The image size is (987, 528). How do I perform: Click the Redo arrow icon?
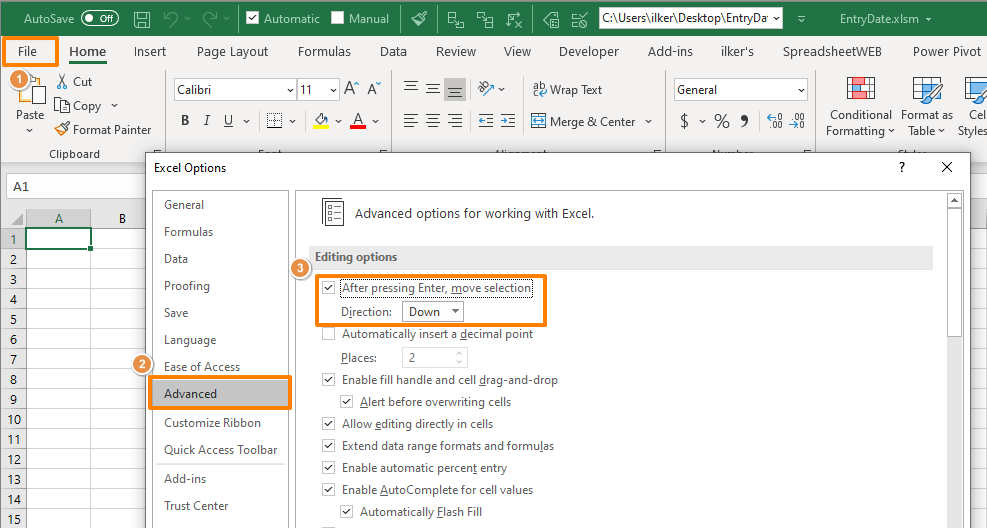pyautogui.click(x=210, y=19)
